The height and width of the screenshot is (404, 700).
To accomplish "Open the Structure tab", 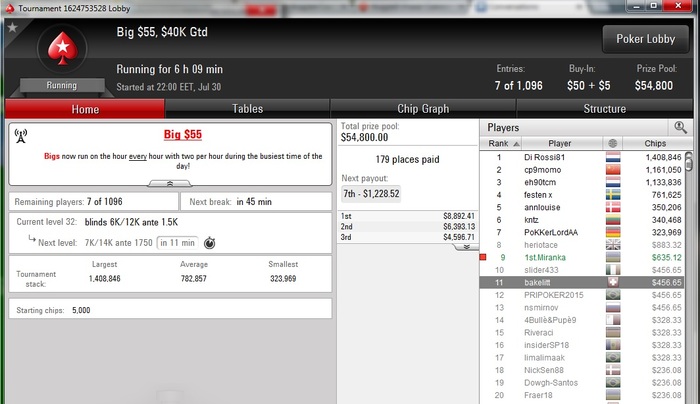I will click(x=604, y=109).
